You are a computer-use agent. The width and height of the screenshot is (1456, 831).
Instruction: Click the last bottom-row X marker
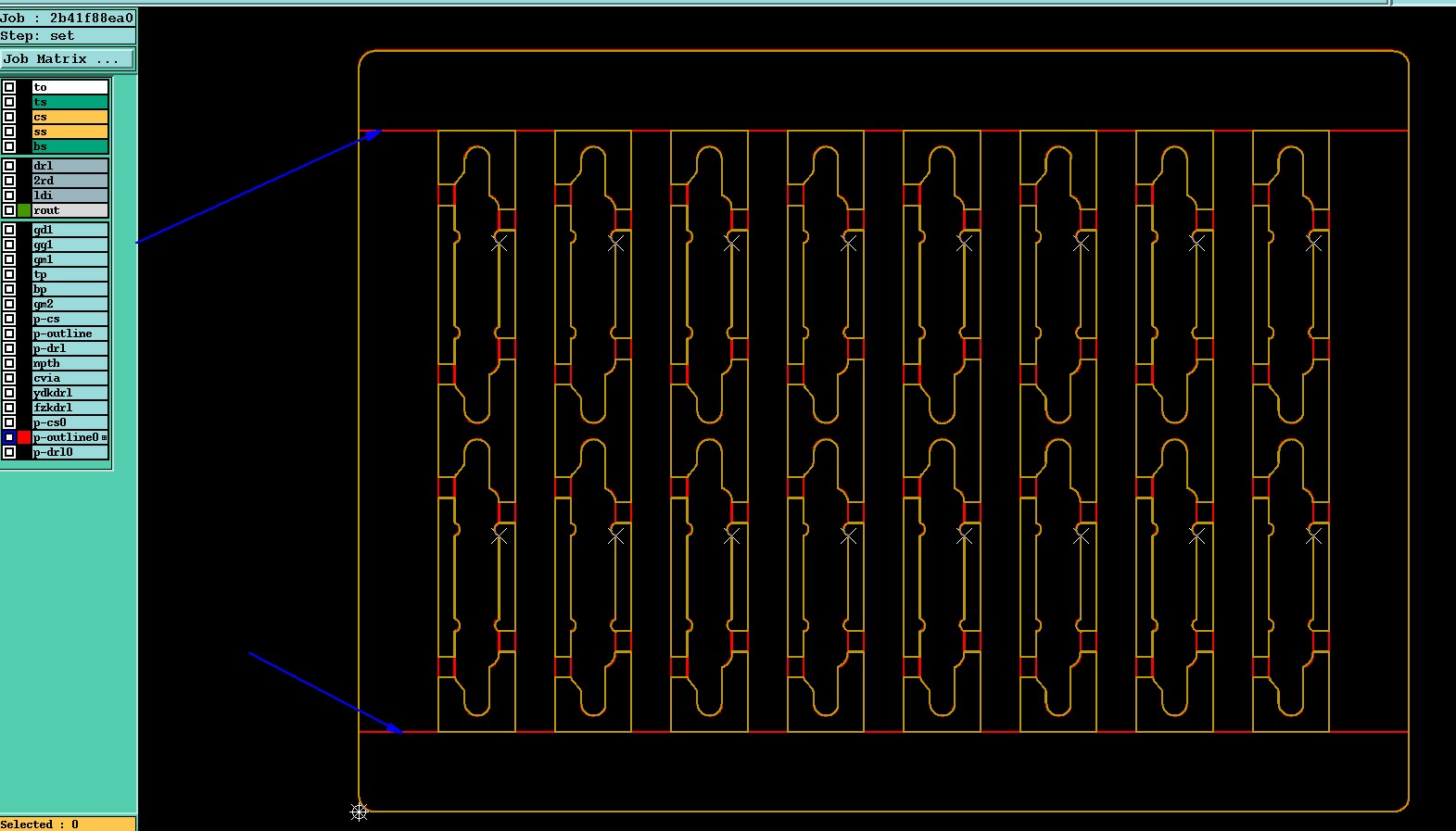pyautogui.click(x=1314, y=535)
